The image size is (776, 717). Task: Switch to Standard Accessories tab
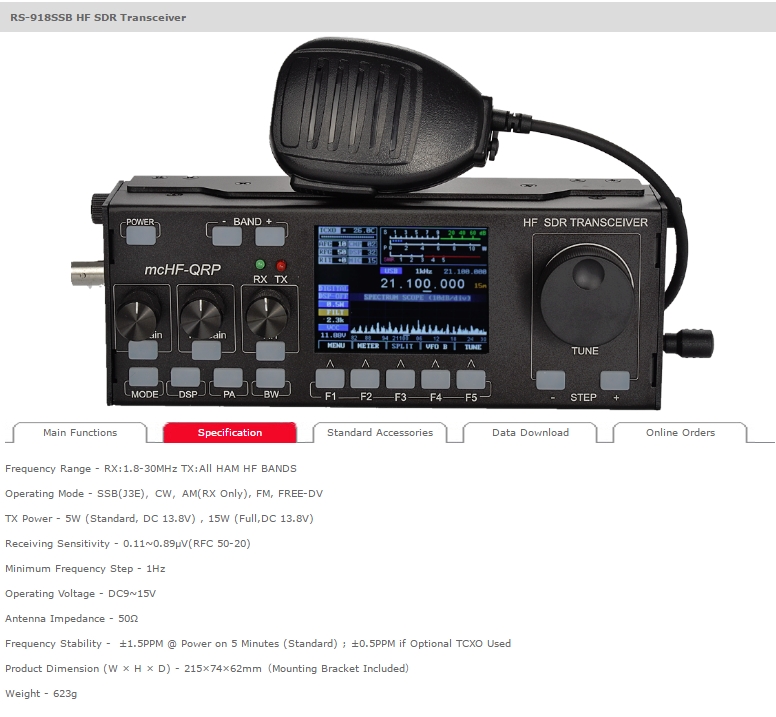point(380,432)
